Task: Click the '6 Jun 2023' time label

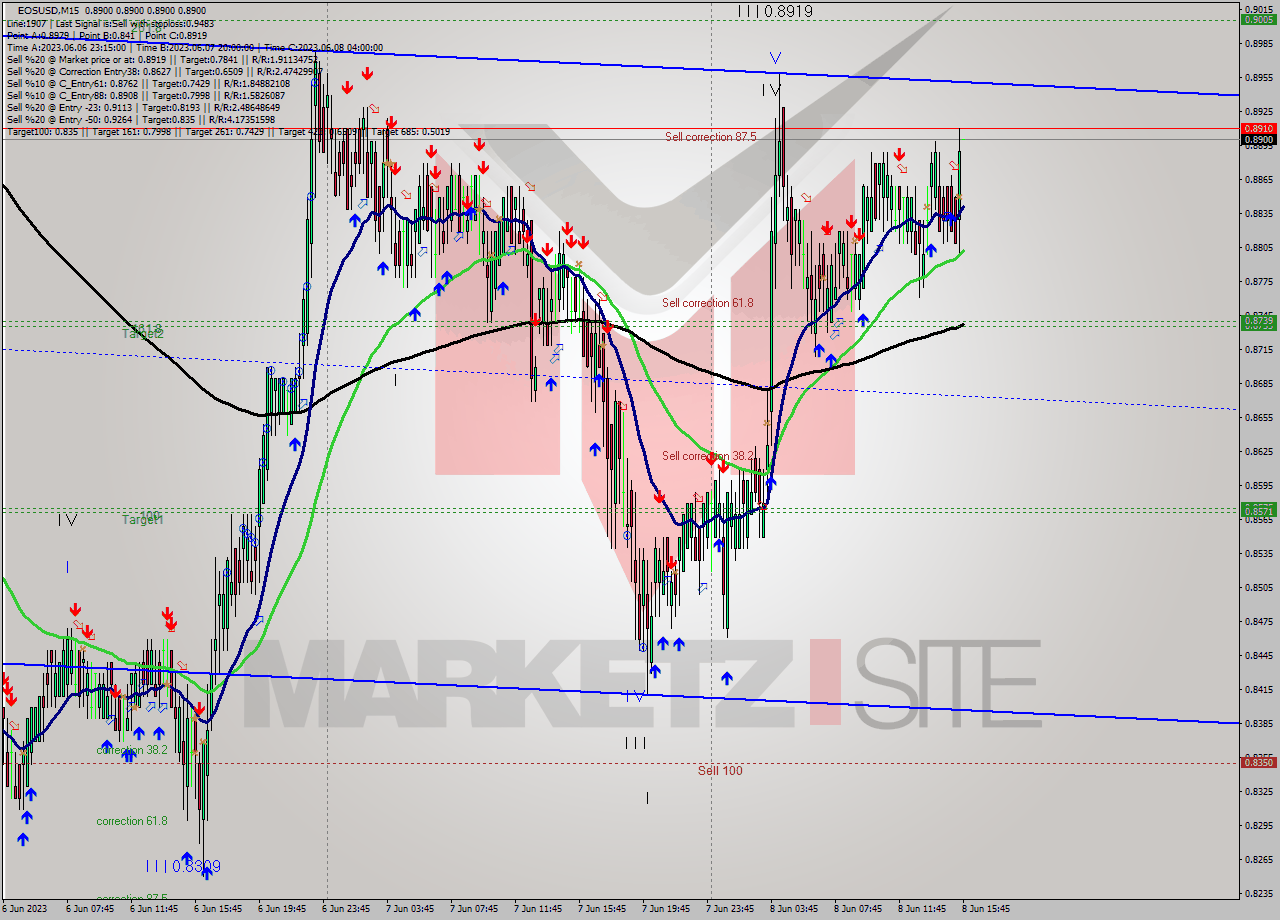Action: click(26, 909)
